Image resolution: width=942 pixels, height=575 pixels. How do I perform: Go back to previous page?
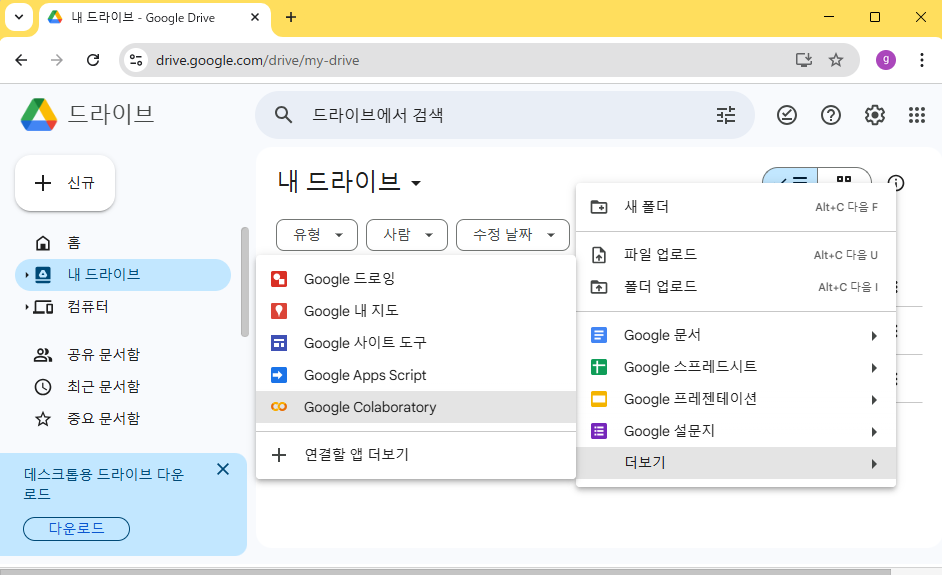[x=21, y=60]
